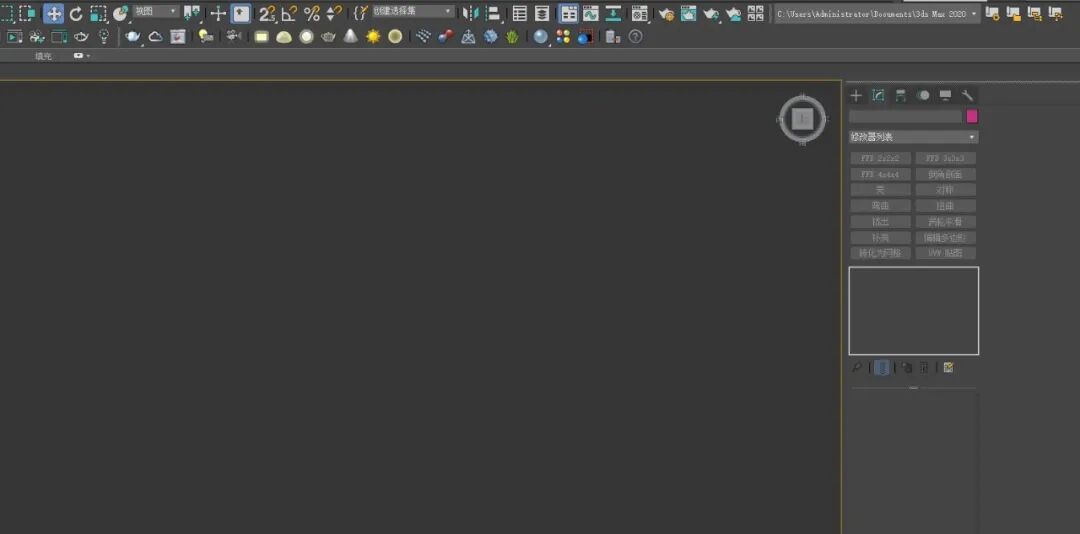Click the dome shape icon
This screenshot has width=1080, height=534.
pyautogui.click(x=284, y=37)
